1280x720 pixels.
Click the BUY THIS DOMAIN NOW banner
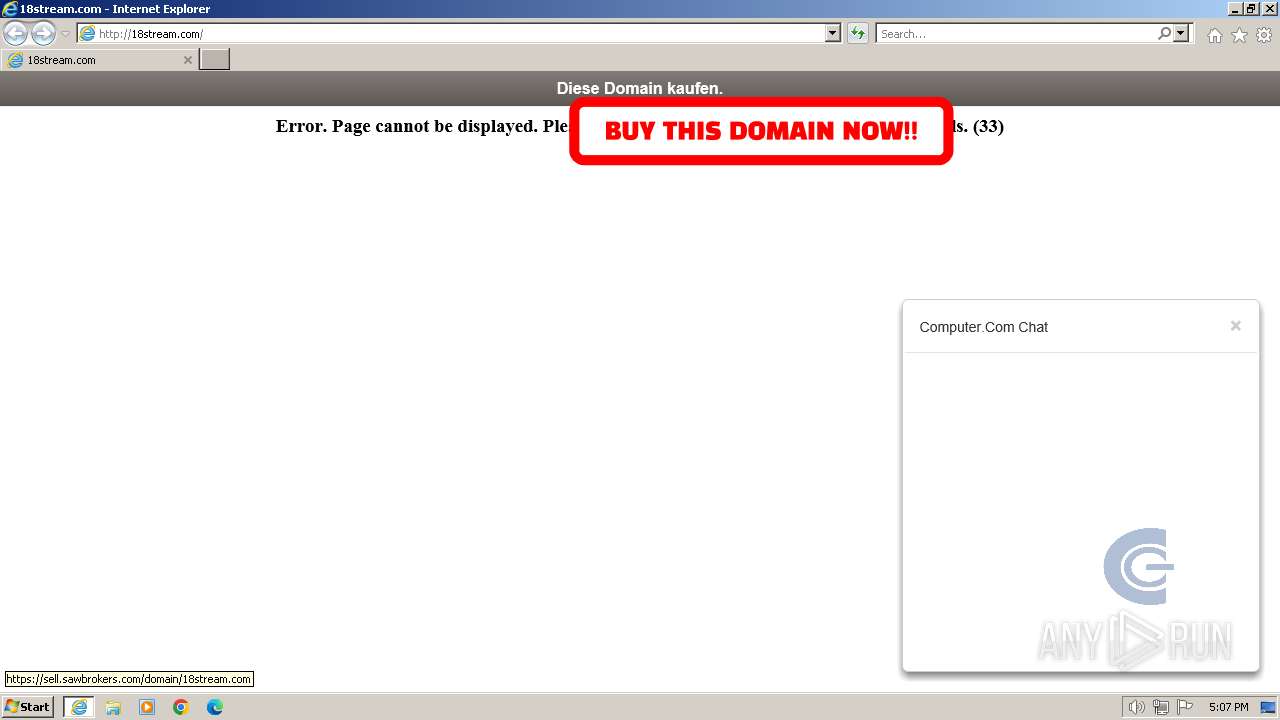tap(761, 131)
